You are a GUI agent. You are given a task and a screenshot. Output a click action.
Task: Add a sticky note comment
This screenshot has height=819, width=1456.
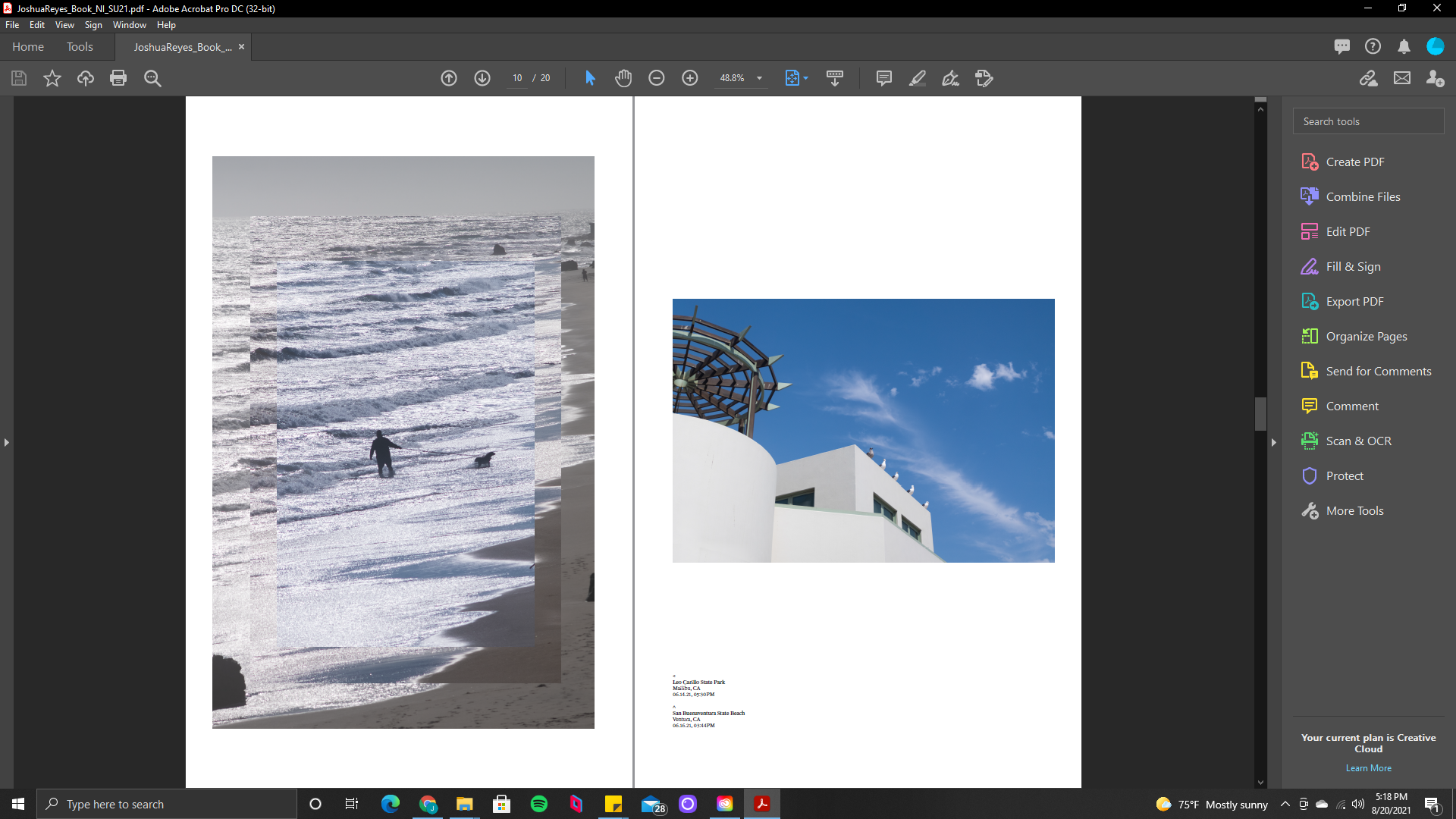[x=883, y=78]
